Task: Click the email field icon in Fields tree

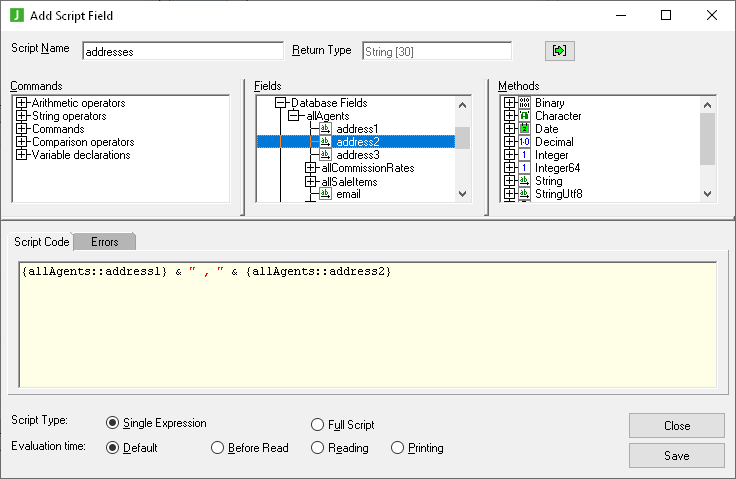Action: (x=325, y=194)
